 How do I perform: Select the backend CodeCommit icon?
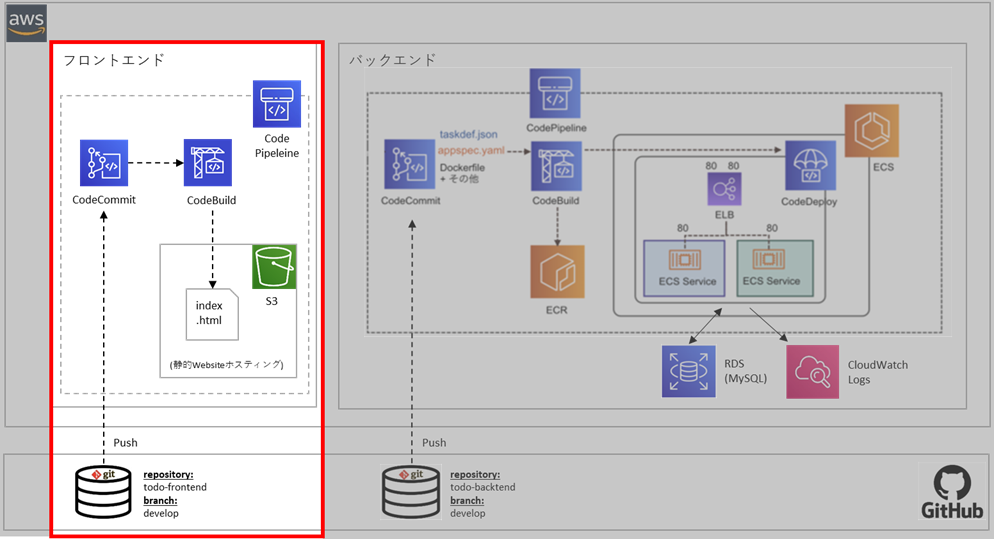tap(410, 165)
